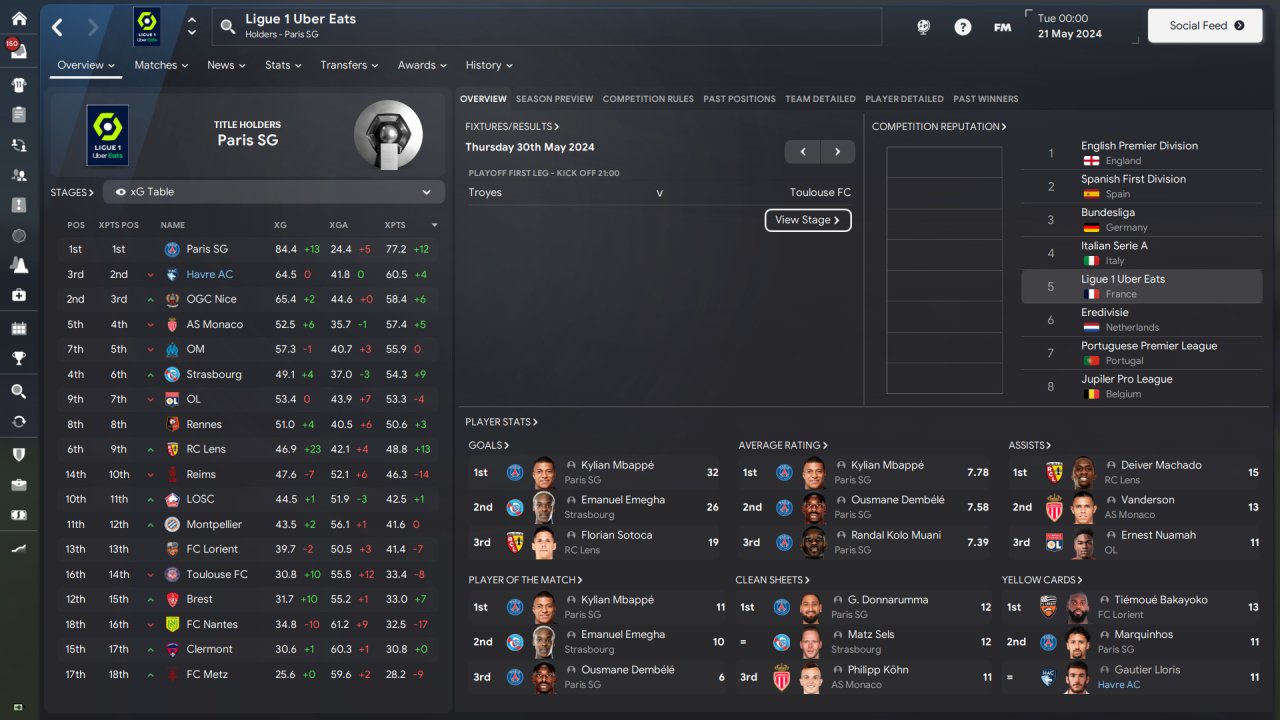Open the Player Stats section link
The image size is (1280, 720).
[501, 422]
